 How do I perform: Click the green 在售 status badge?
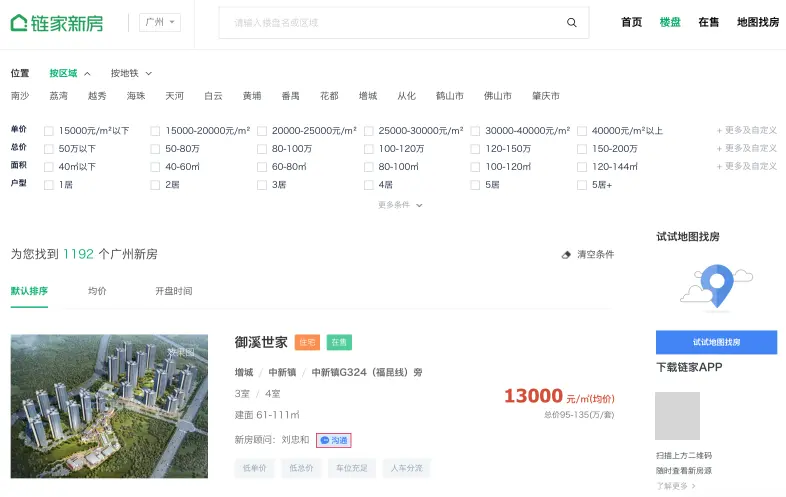click(x=340, y=342)
